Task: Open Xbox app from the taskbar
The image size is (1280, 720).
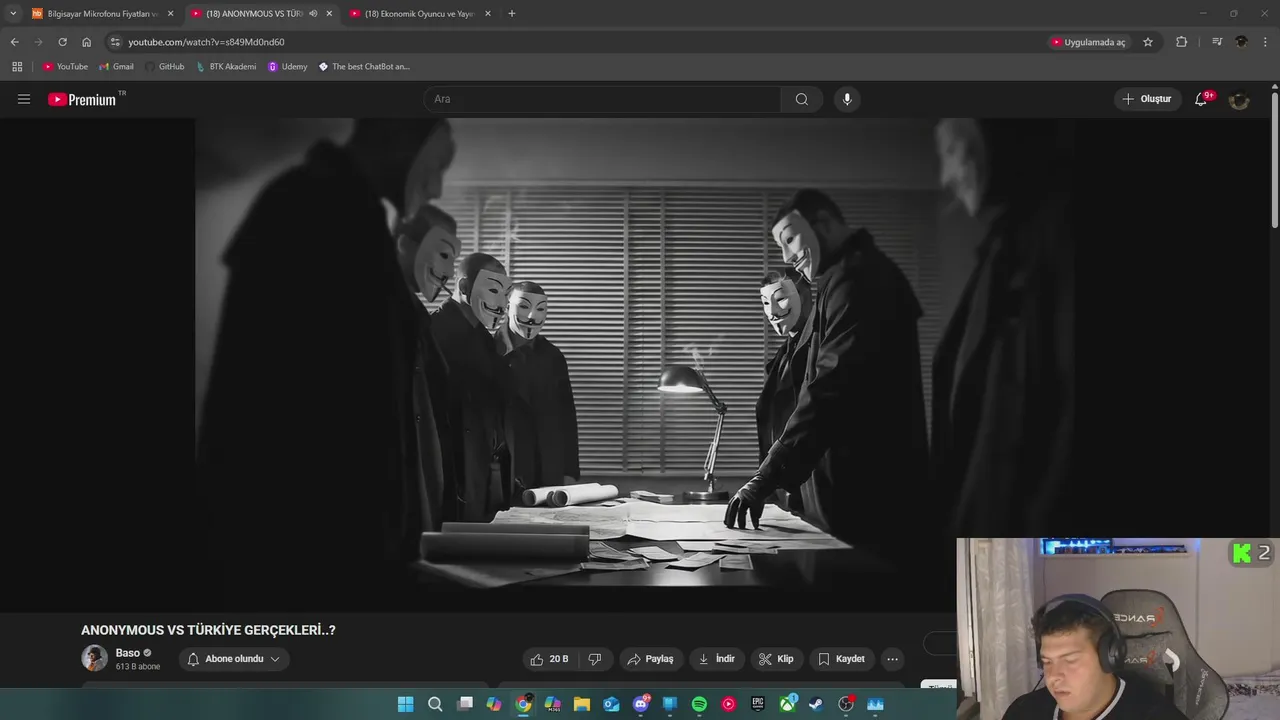Action: 787,704
